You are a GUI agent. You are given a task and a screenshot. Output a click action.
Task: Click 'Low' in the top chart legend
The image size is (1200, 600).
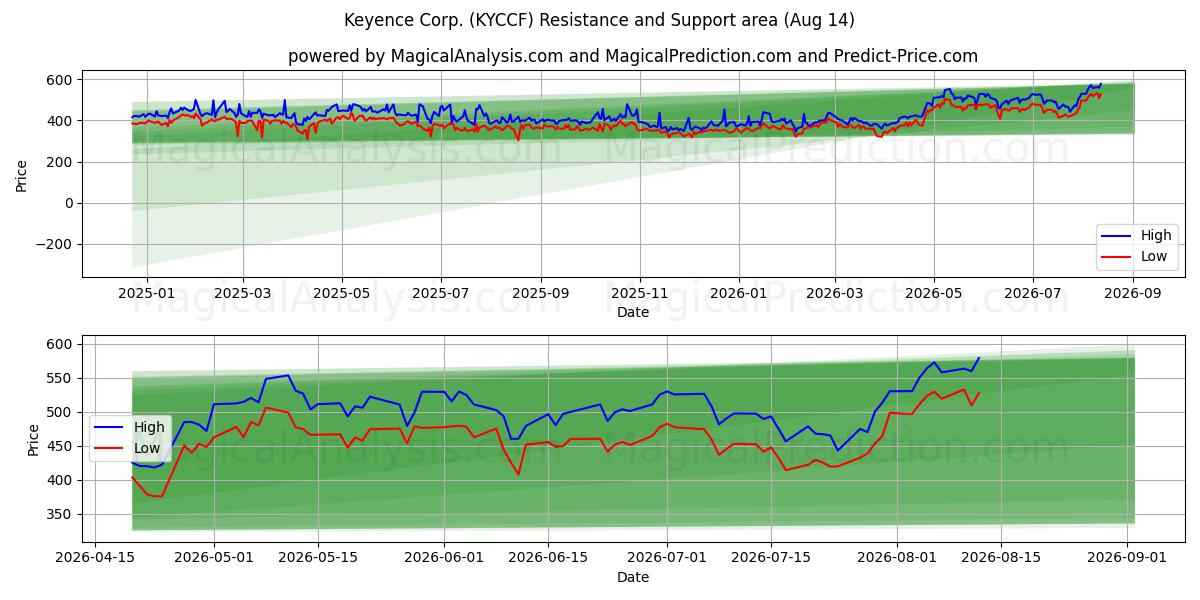[x=1154, y=256]
